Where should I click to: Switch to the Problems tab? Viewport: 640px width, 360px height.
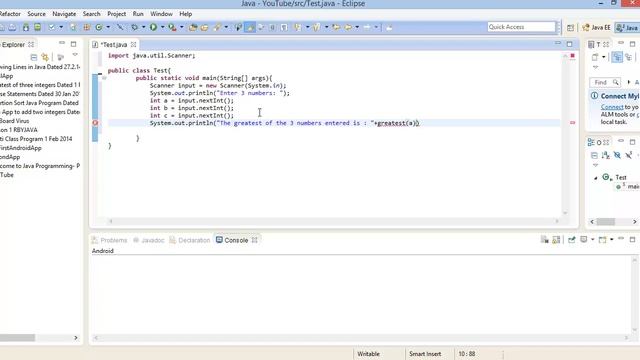pyautogui.click(x=109, y=240)
